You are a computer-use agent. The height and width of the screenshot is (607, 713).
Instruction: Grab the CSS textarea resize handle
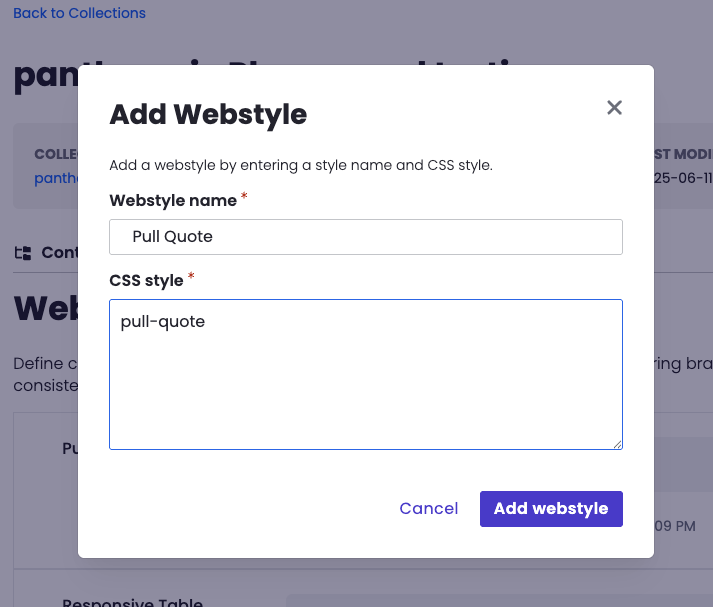617,444
